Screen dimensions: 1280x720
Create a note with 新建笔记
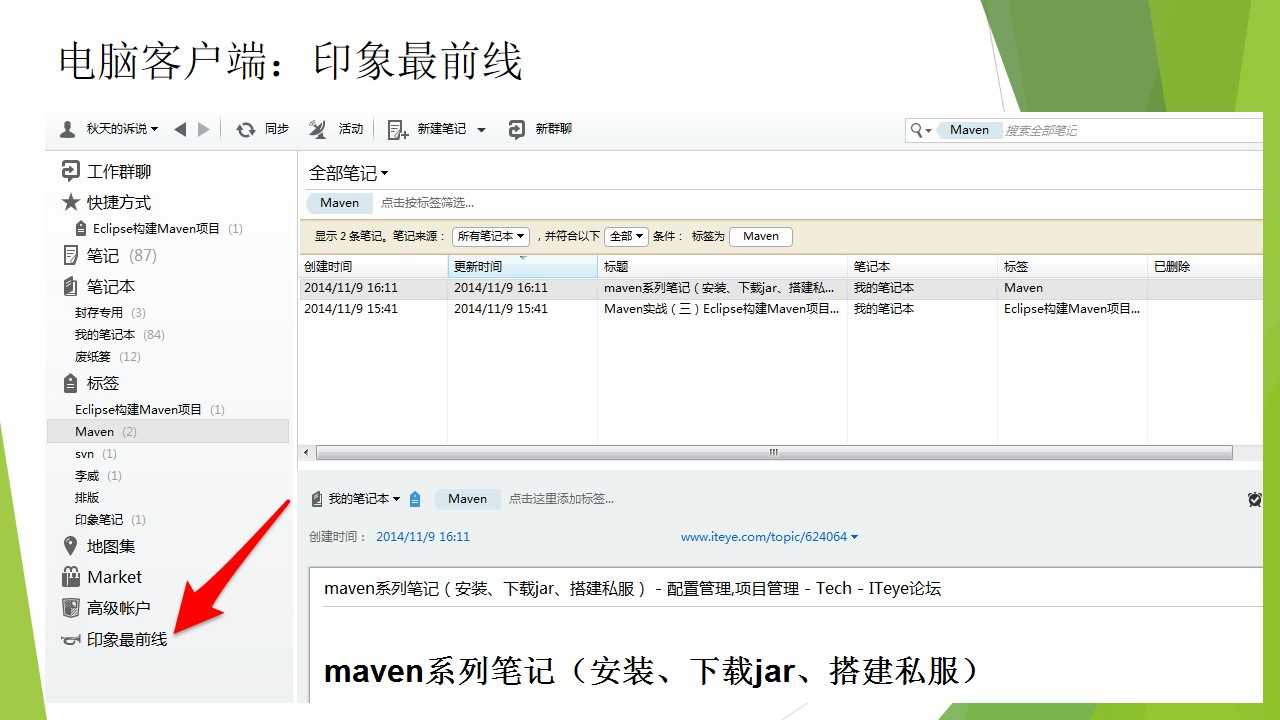(428, 129)
